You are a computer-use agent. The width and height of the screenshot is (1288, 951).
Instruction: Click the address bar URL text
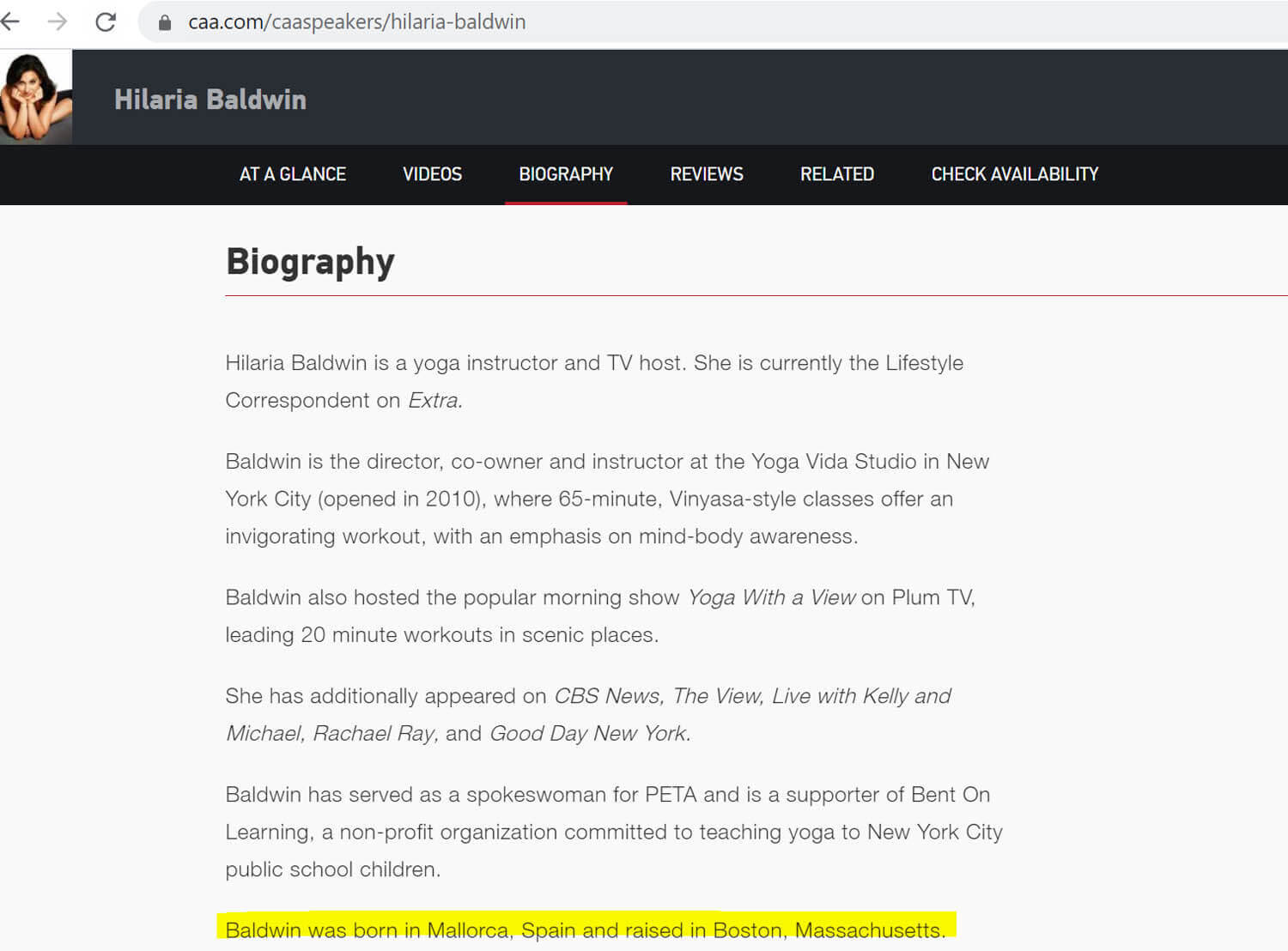pyautogui.click(x=357, y=21)
